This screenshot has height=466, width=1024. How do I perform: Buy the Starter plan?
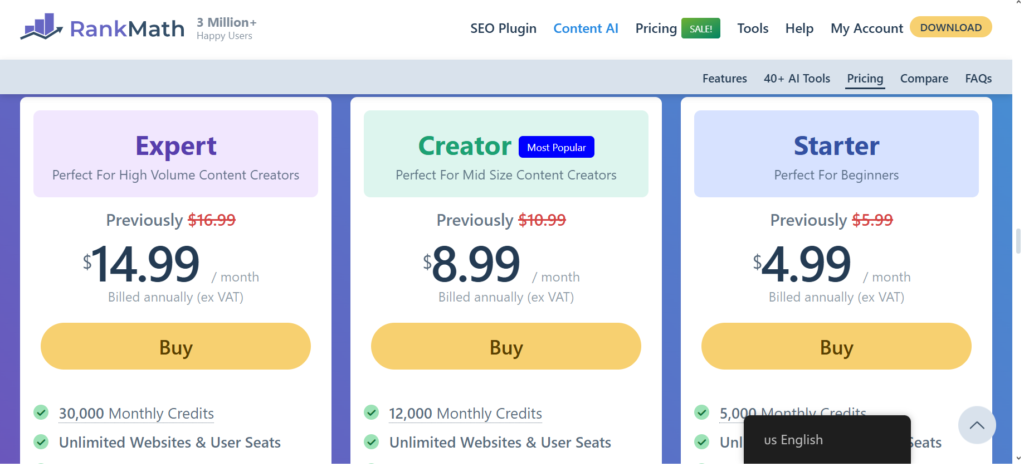click(837, 347)
